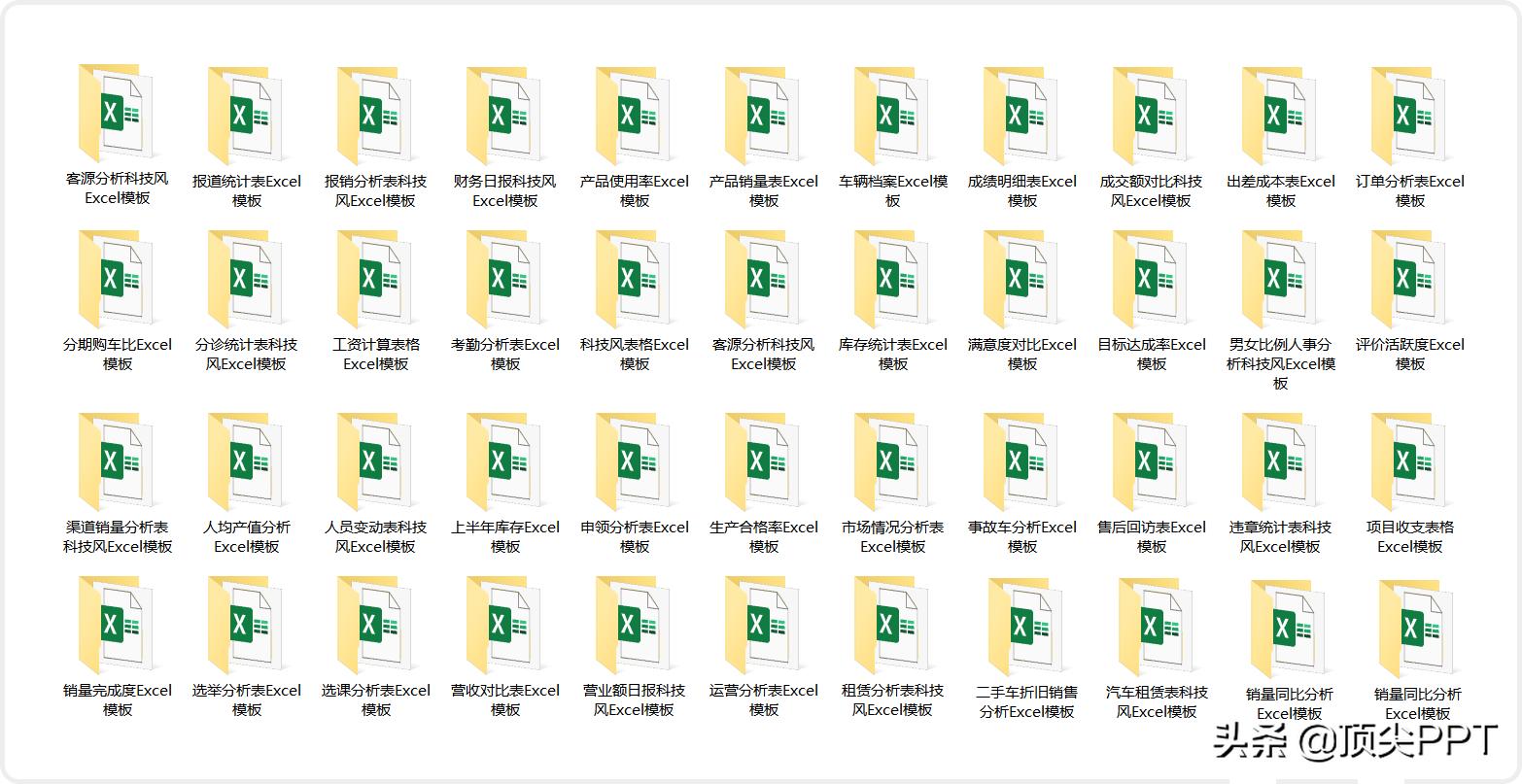Select the 评价活跃度Excel模板 folder icon
Image resolution: width=1522 pixels, height=784 pixels.
click(x=1409, y=278)
